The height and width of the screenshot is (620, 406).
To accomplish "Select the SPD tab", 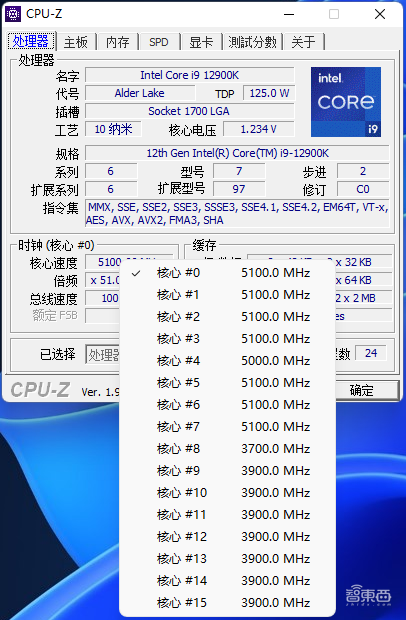I will pos(159,42).
